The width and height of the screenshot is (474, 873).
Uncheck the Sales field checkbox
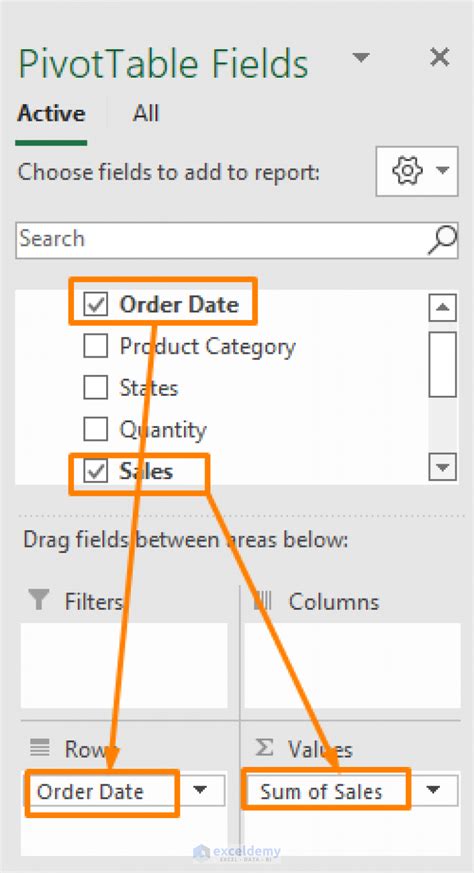95,471
